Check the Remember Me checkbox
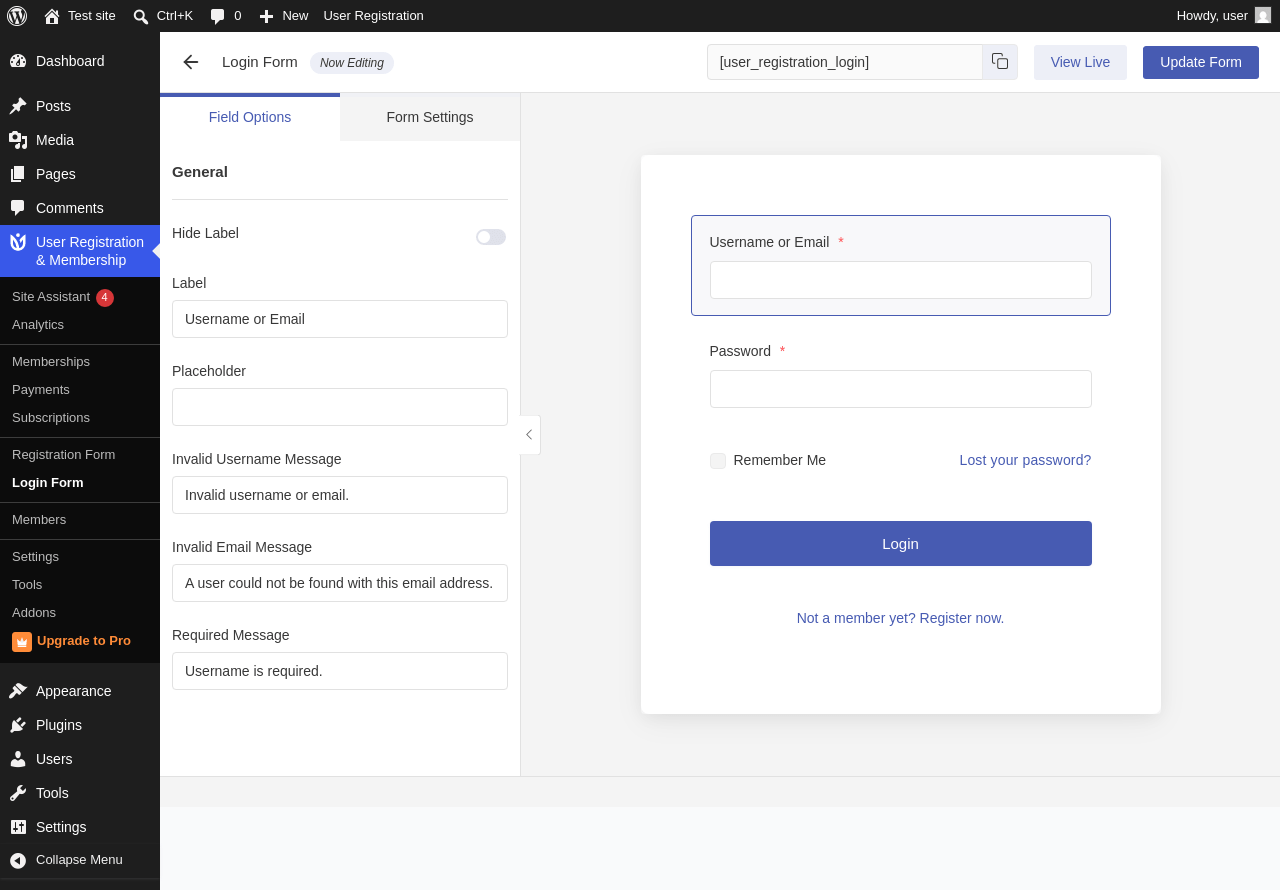 pyautogui.click(x=718, y=461)
